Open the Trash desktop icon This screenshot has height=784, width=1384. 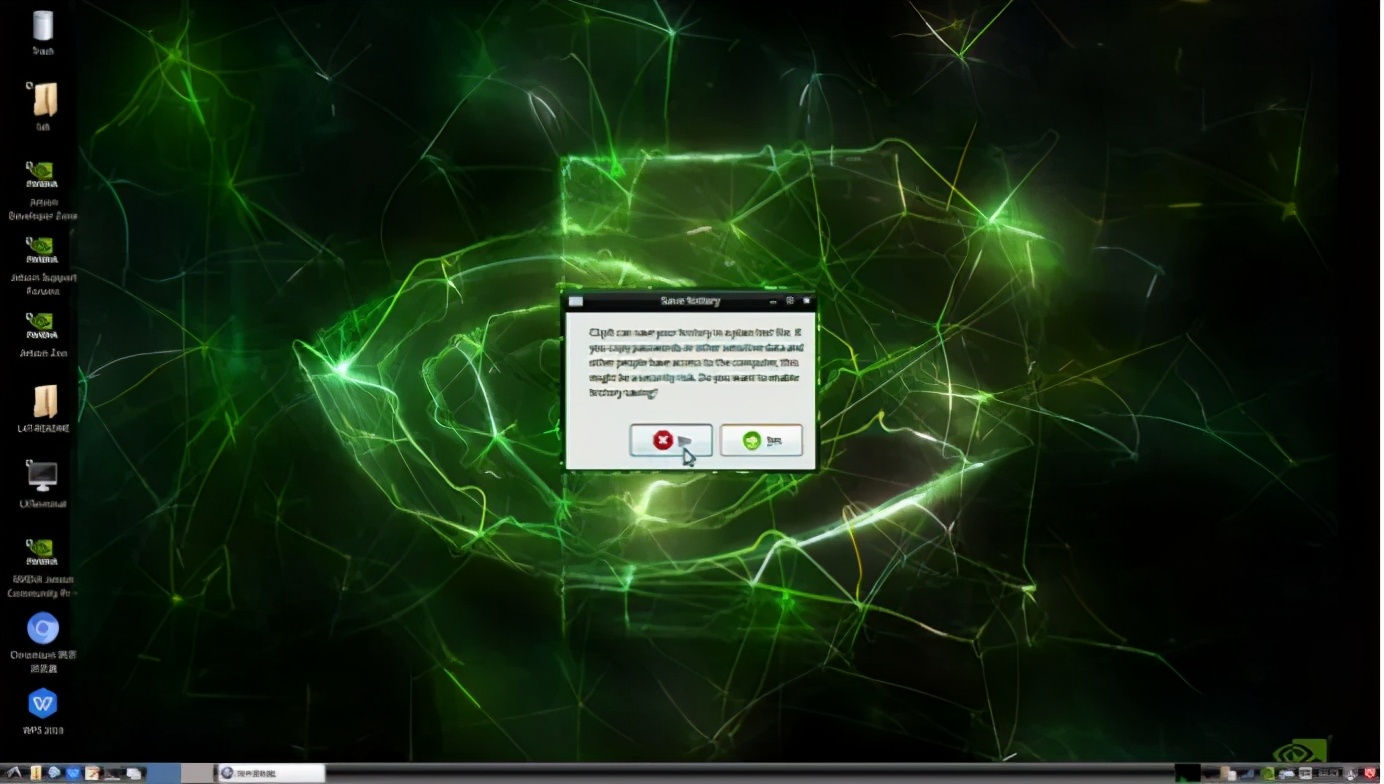pos(43,28)
